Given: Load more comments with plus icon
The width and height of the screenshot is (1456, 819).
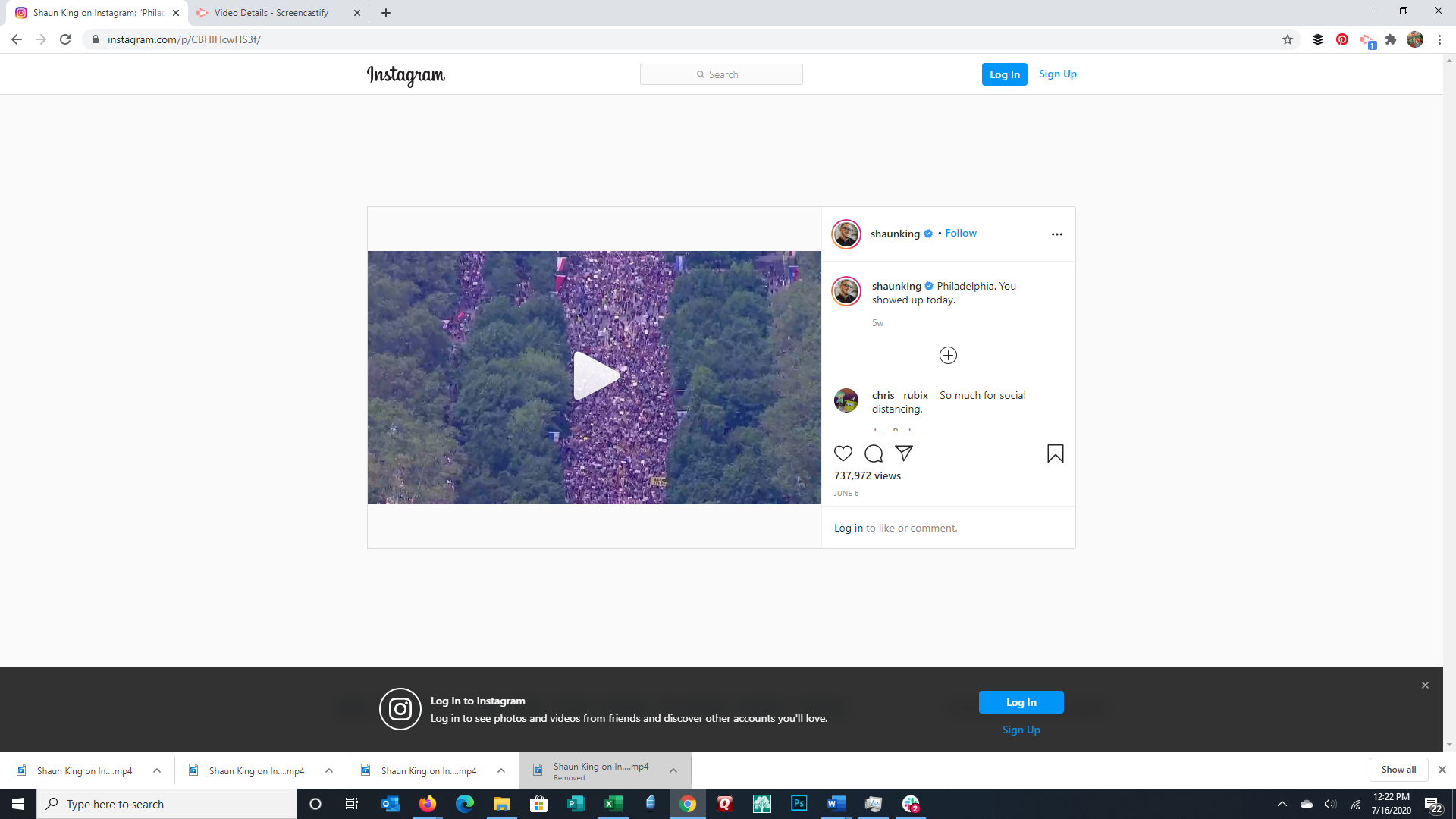Looking at the screenshot, I should (x=948, y=355).
